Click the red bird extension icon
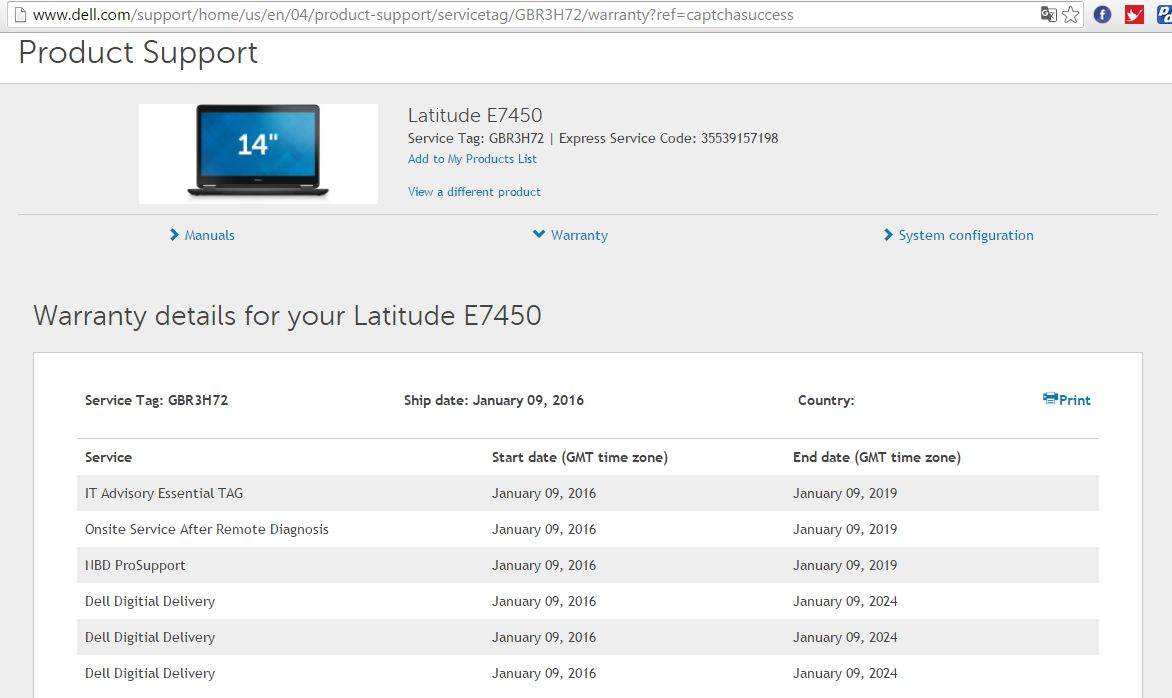Screen dimensions: 1172x698 tap(1134, 14)
